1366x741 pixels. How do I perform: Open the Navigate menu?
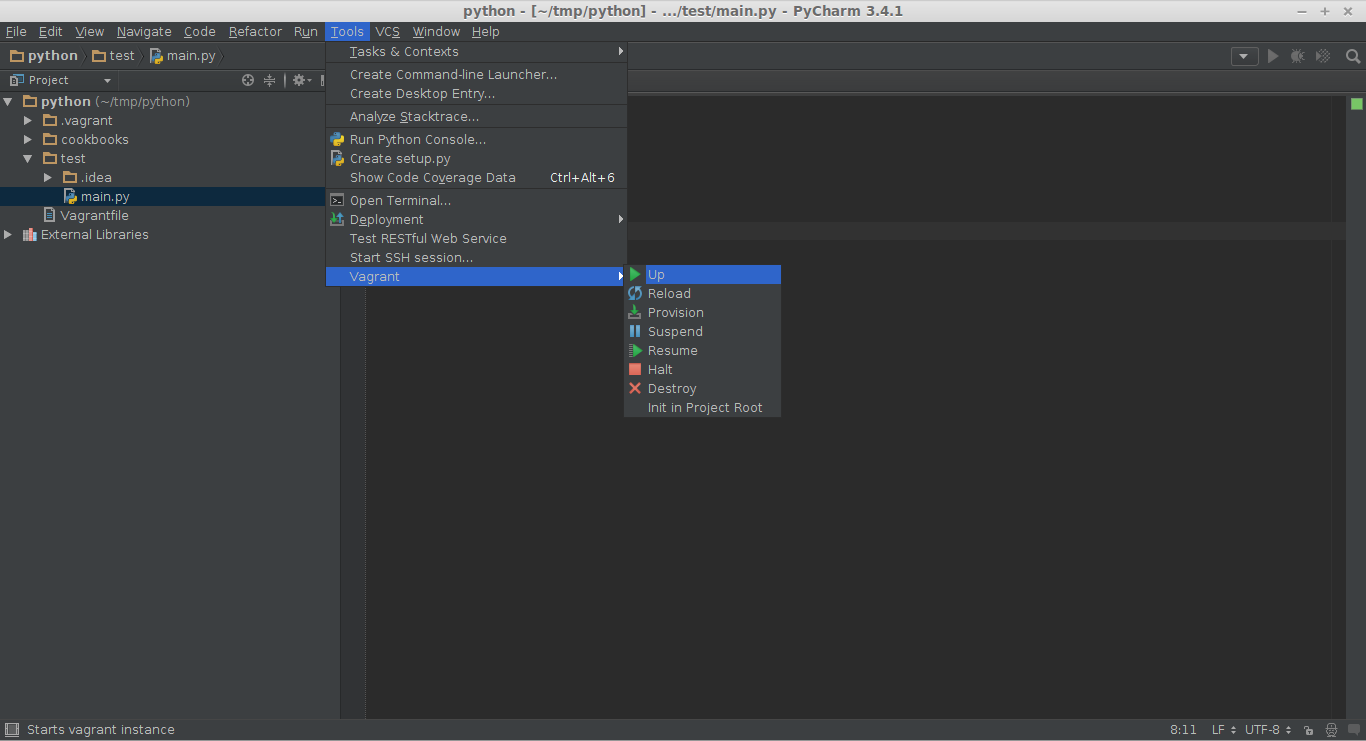(x=144, y=31)
